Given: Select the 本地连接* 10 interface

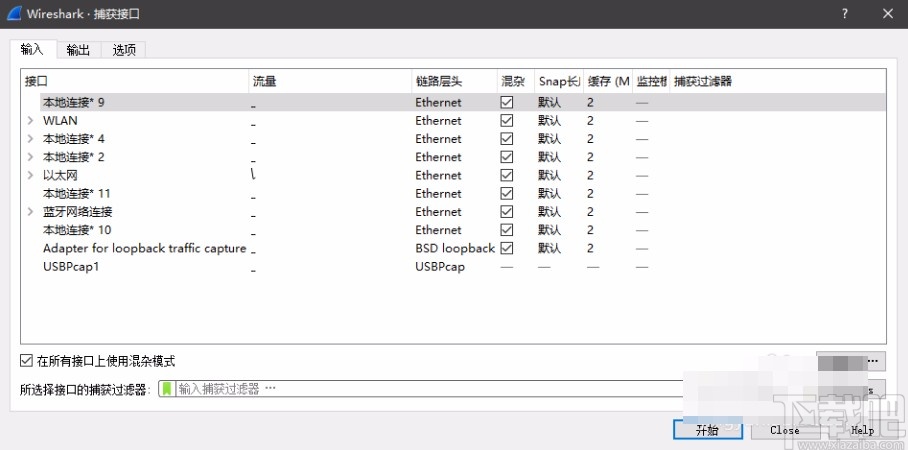Looking at the screenshot, I should pos(77,230).
